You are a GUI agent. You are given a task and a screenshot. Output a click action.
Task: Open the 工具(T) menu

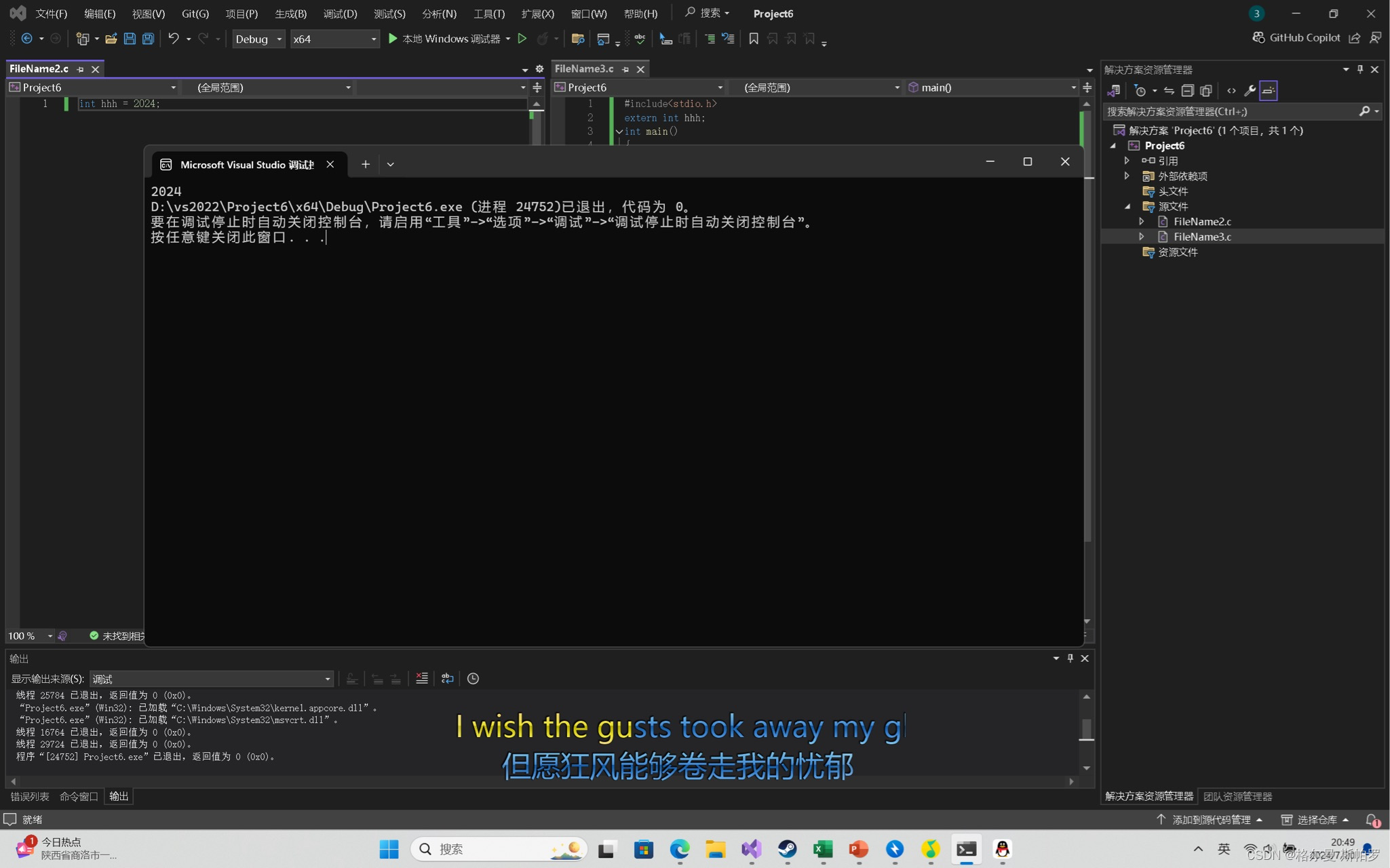pyautogui.click(x=489, y=14)
